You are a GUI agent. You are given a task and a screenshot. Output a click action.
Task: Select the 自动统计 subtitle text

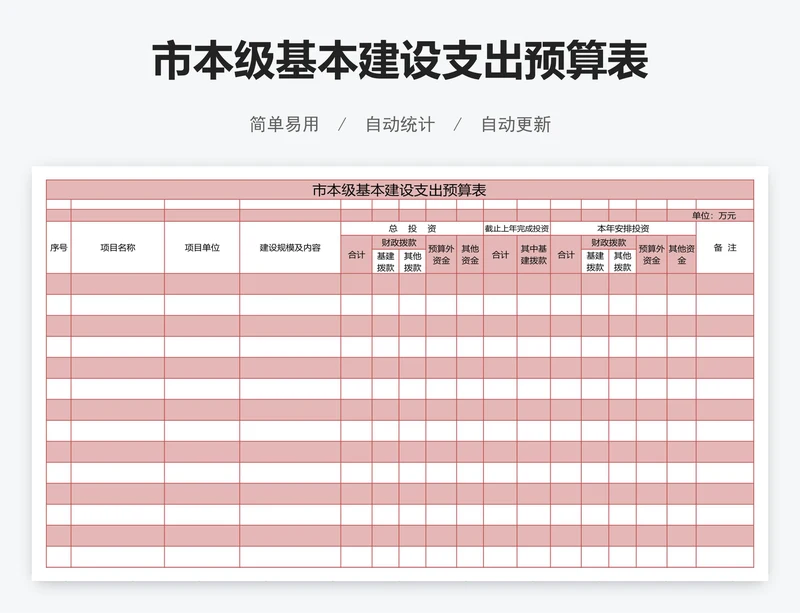click(x=400, y=125)
